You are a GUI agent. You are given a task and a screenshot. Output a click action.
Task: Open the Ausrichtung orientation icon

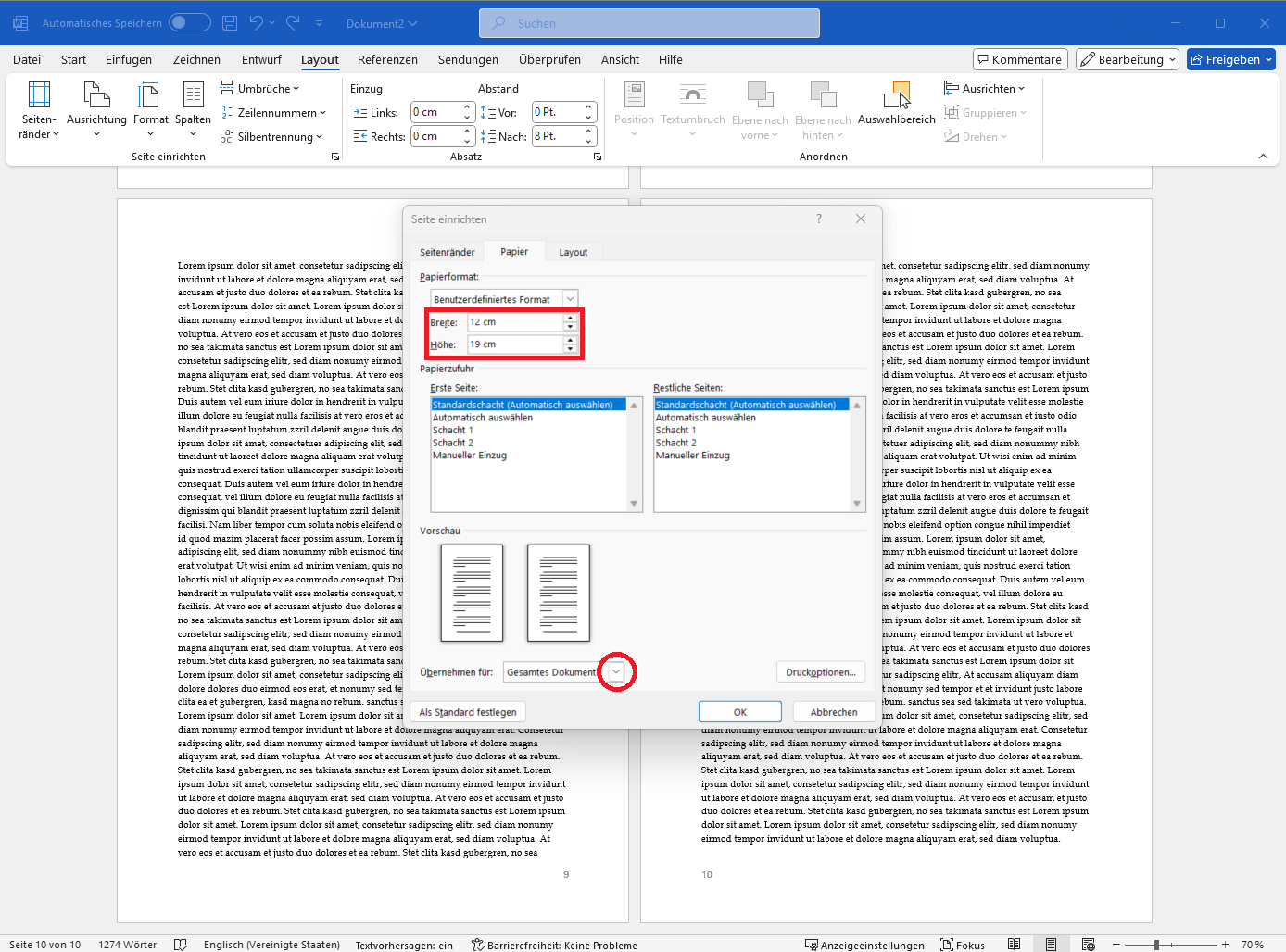coord(96,110)
